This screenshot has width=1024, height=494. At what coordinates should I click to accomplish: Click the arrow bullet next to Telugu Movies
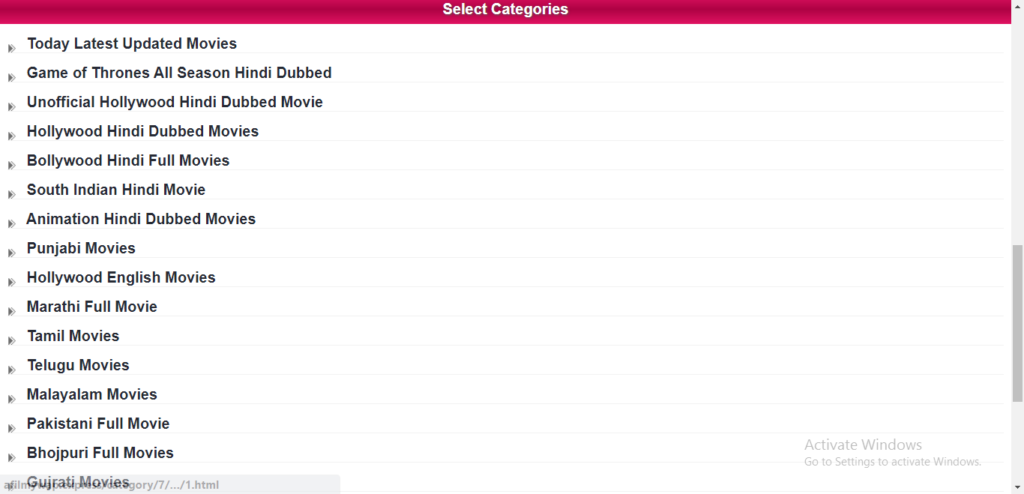pyautogui.click(x=11, y=370)
